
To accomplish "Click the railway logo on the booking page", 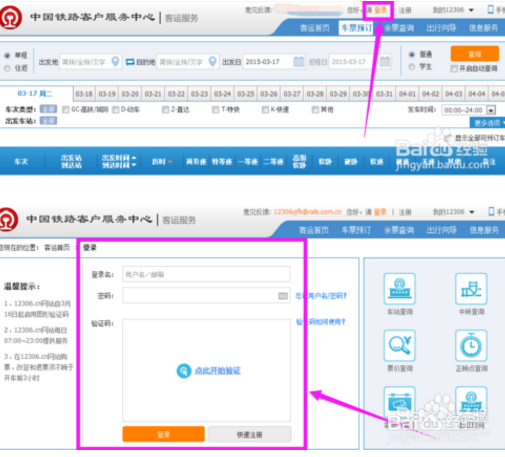I will click(x=10, y=18).
